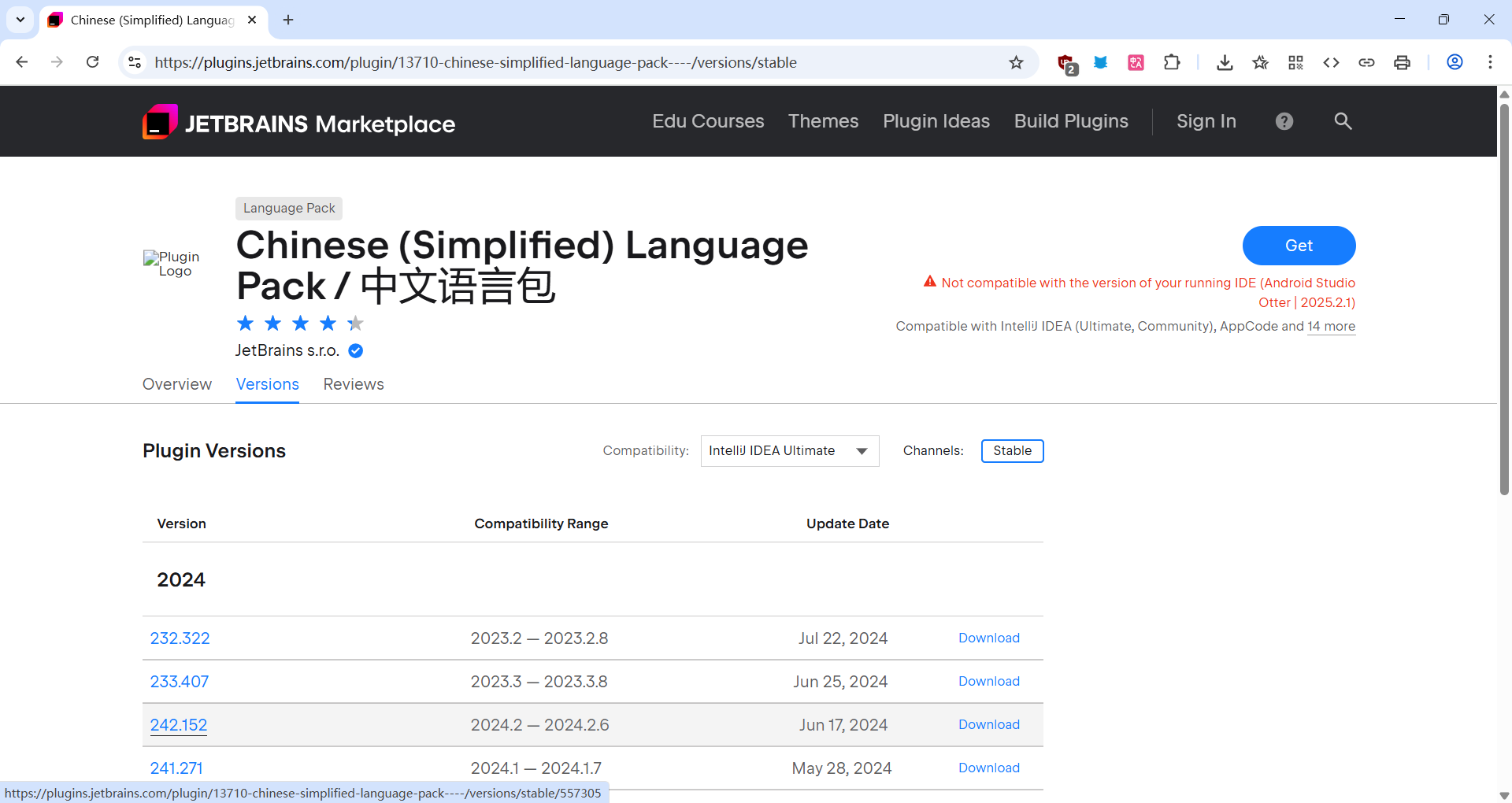1512x803 pixels.
Task: Click the star rating of the plugin
Action: [x=300, y=324]
